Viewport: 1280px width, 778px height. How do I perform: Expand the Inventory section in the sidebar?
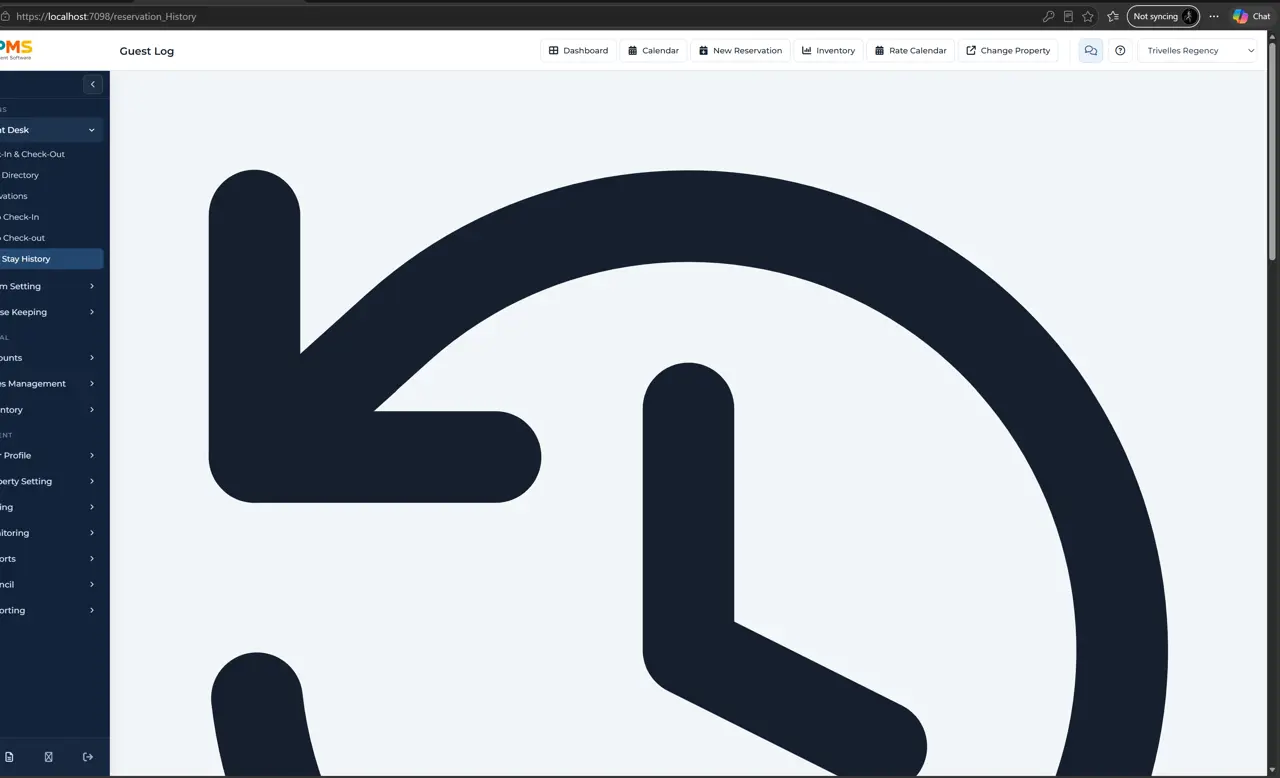tap(50, 410)
